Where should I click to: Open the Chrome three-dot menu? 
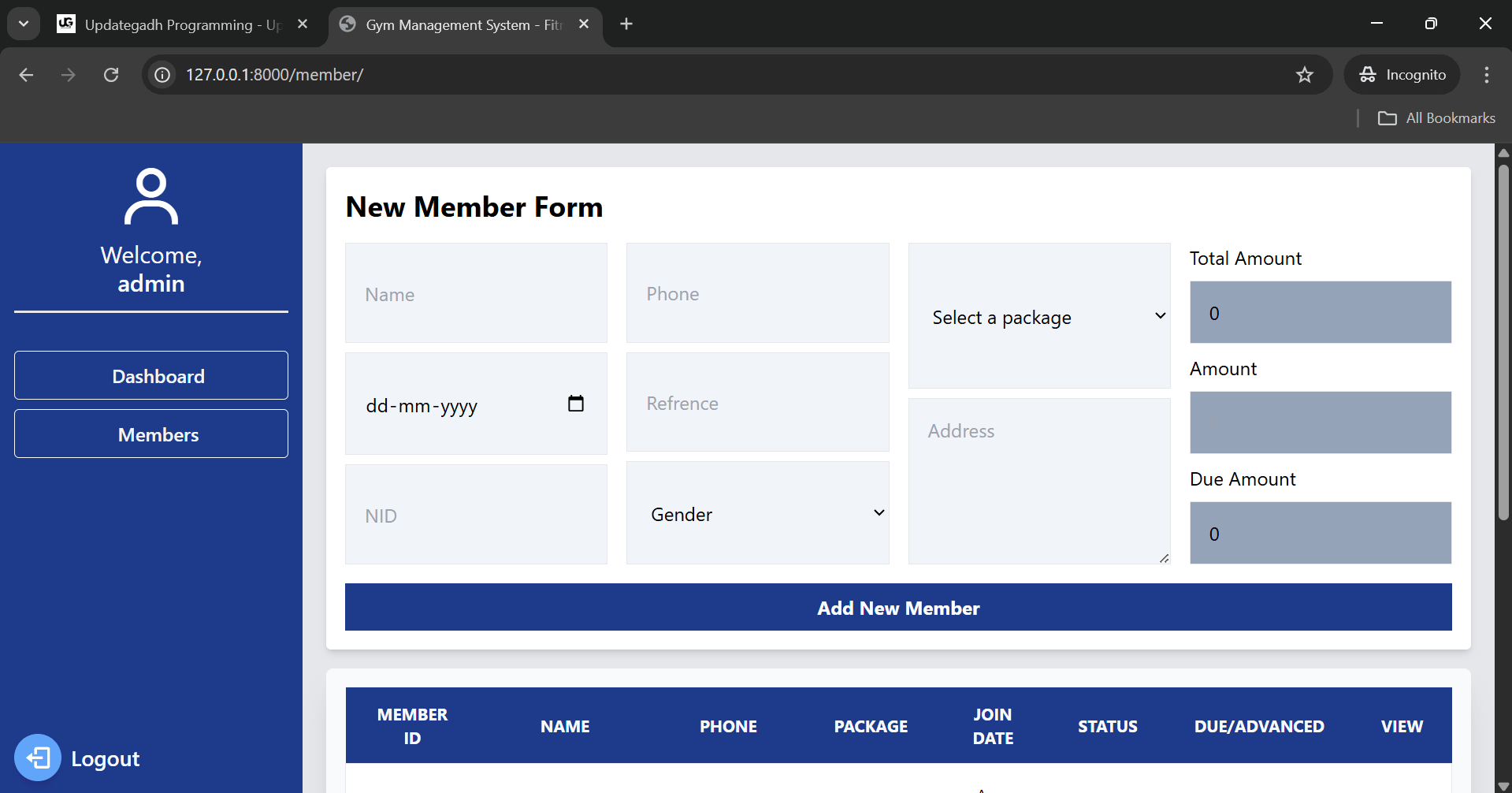tap(1486, 74)
